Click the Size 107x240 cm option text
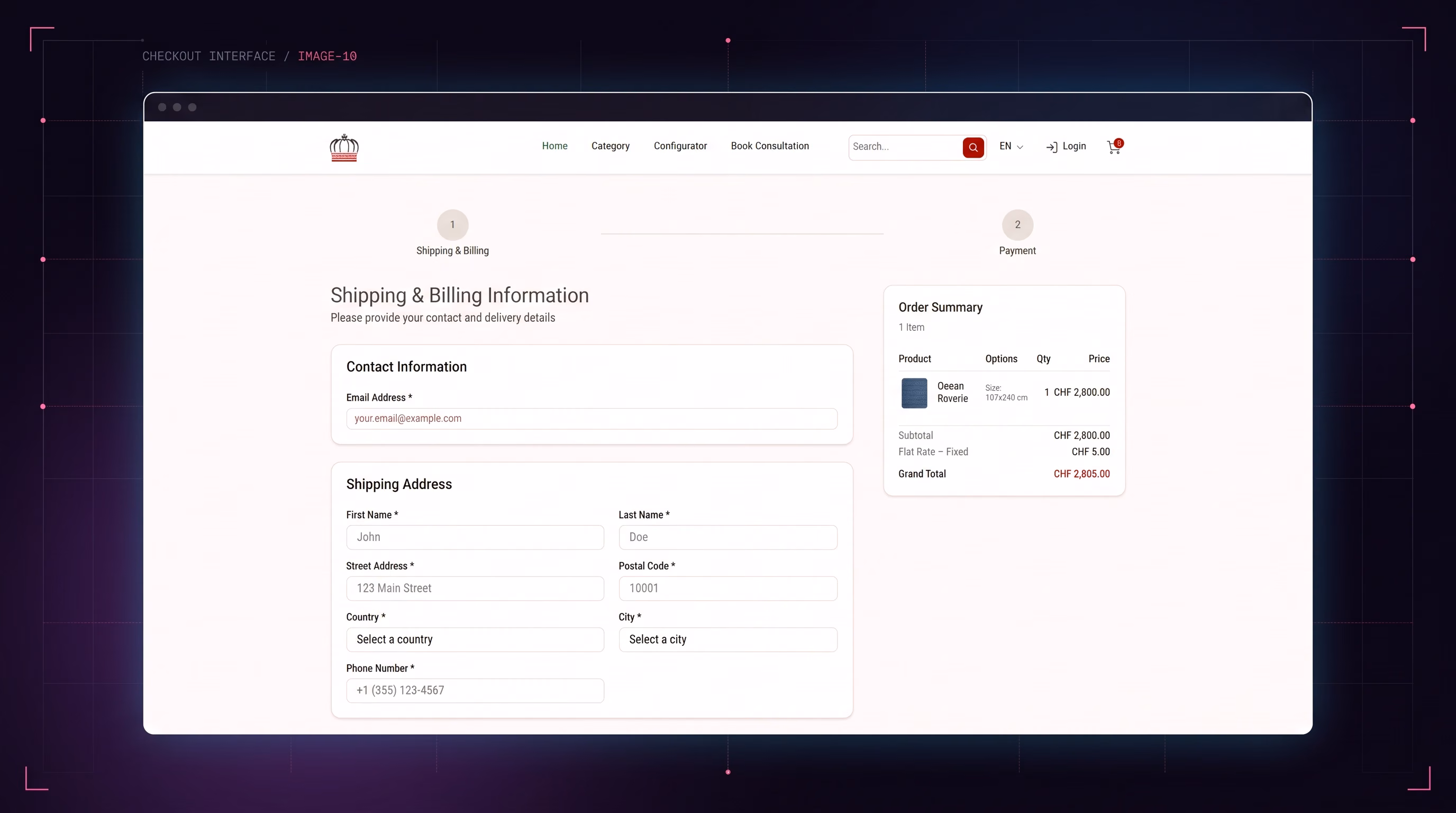 coord(1006,392)
